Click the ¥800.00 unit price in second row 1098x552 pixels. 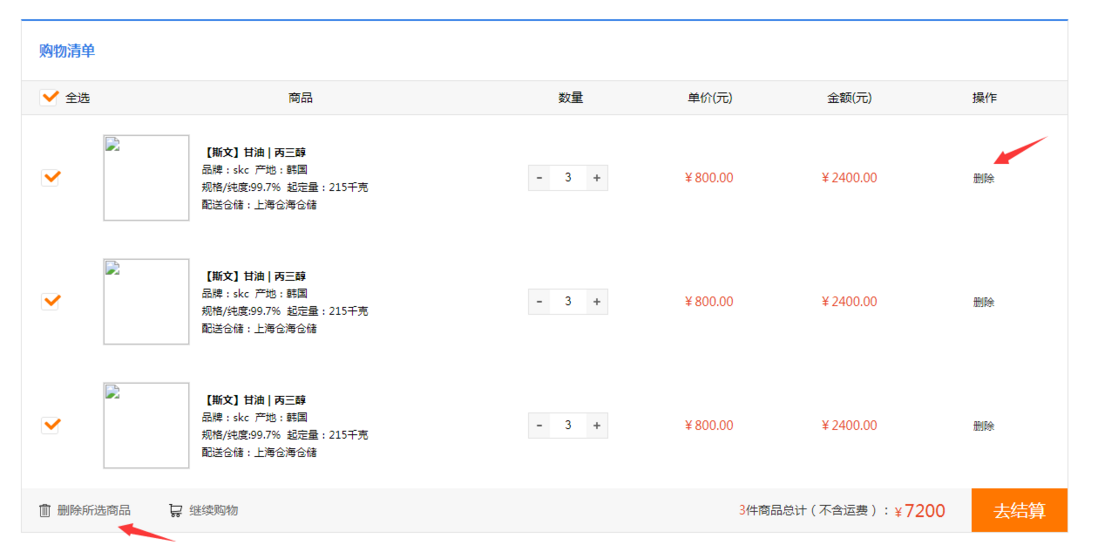(709, 302)
